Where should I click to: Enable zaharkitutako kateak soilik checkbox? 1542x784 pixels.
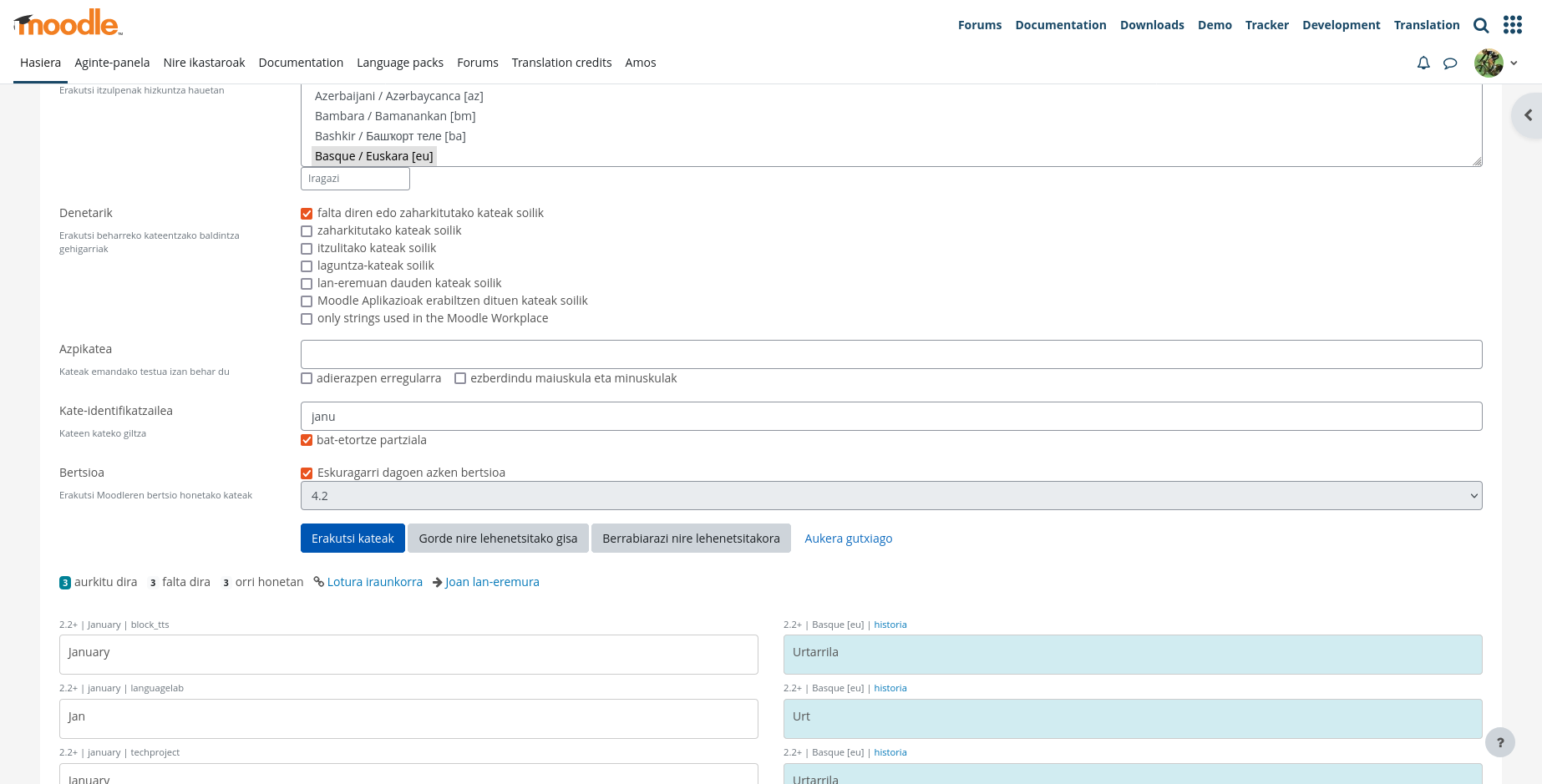(307, 230)
